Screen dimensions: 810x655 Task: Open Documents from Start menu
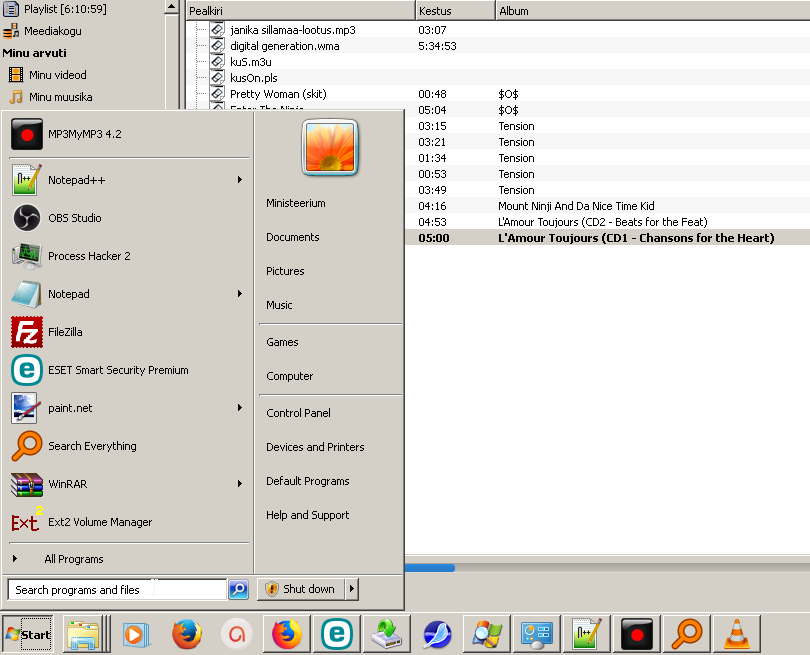point(293,237)
